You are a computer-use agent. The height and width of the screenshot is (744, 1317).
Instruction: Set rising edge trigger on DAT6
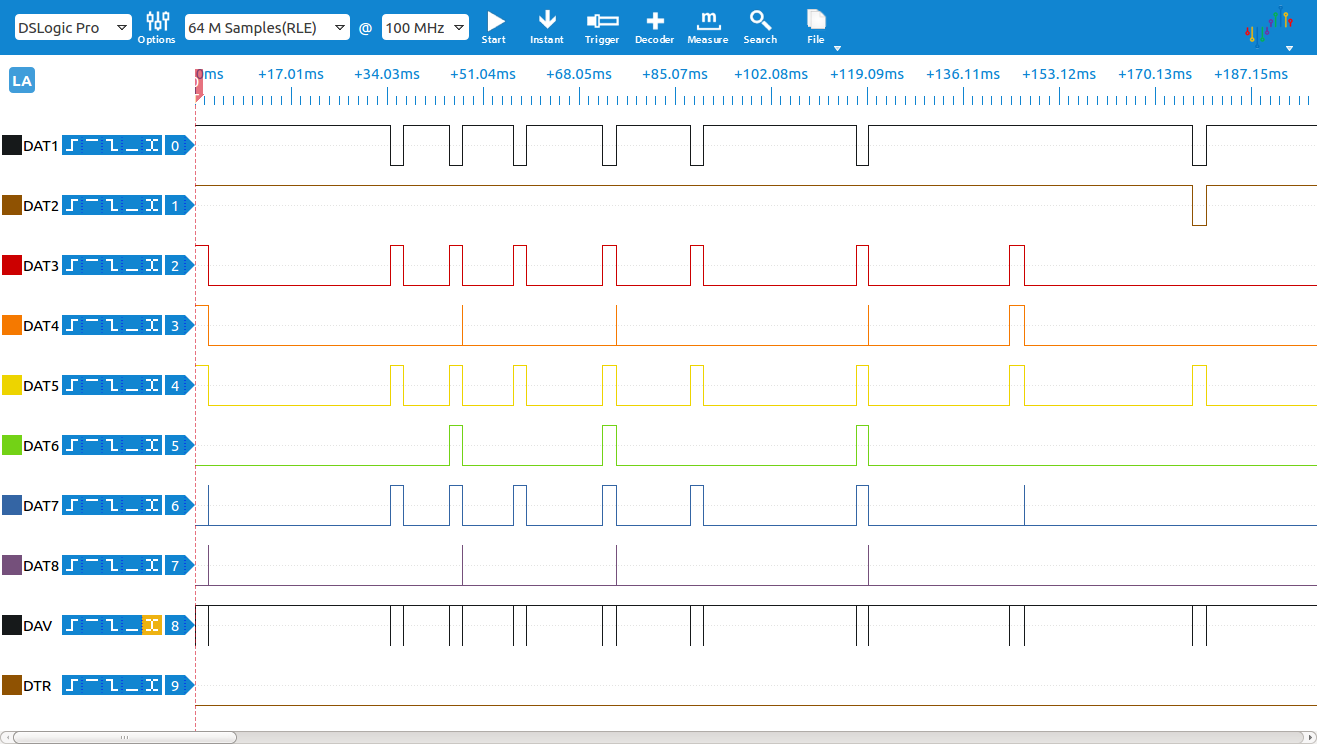coord(73,446)
